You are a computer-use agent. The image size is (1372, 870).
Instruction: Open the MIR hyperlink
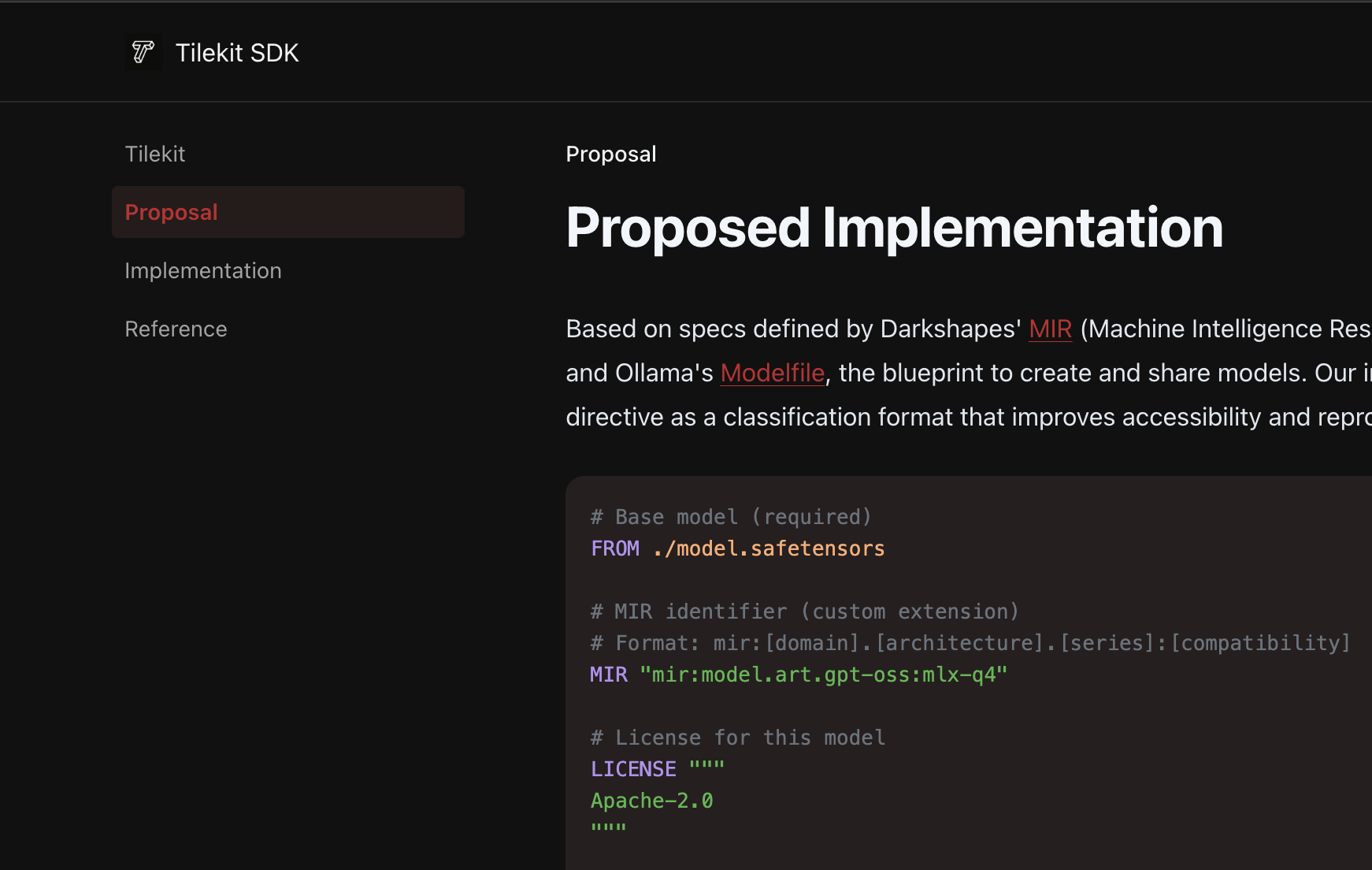(1051, 329)
